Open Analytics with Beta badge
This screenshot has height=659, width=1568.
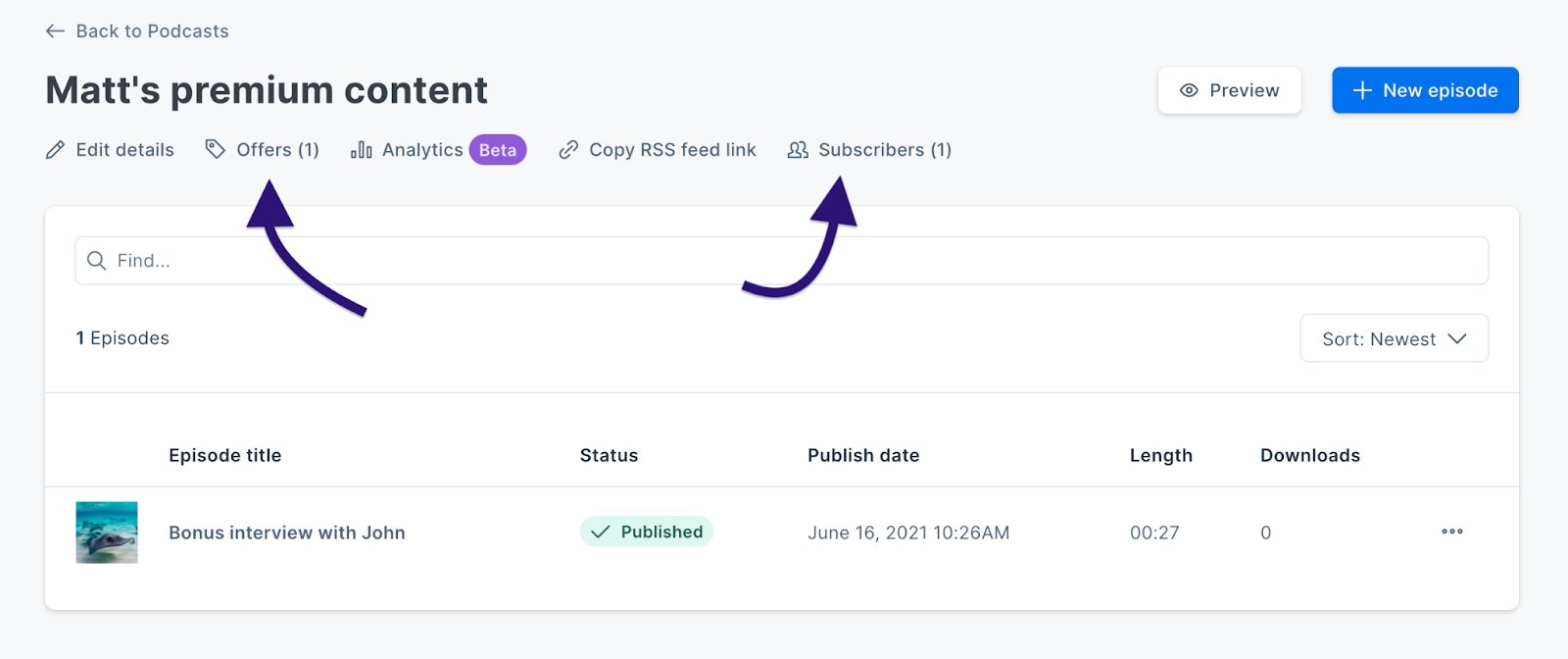click(x=439, y=150)
